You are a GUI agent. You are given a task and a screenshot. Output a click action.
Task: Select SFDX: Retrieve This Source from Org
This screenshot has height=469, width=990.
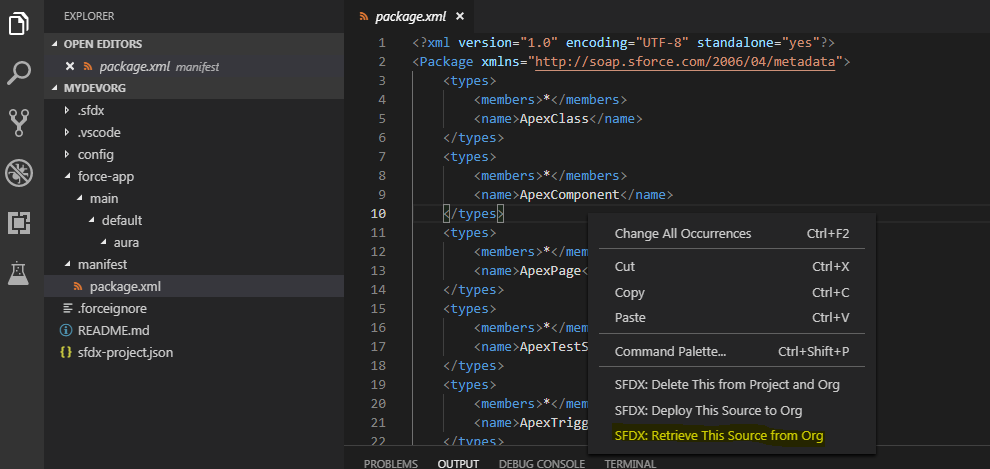(x=718, y=435)
